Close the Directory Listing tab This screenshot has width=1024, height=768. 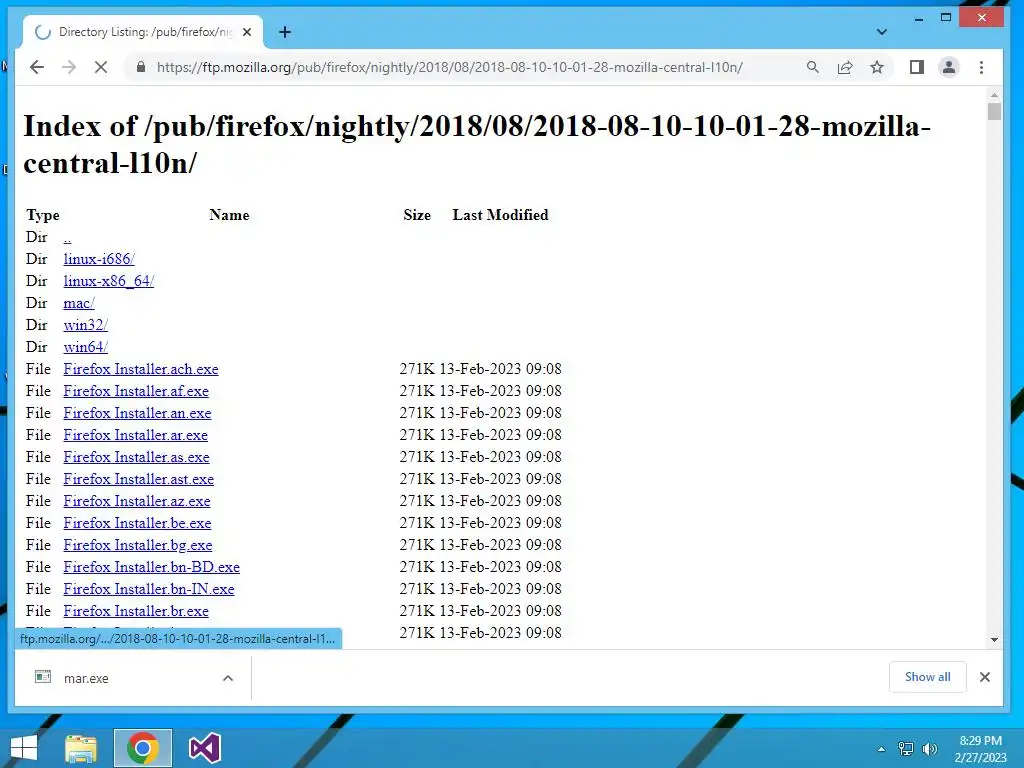[247, 32]
